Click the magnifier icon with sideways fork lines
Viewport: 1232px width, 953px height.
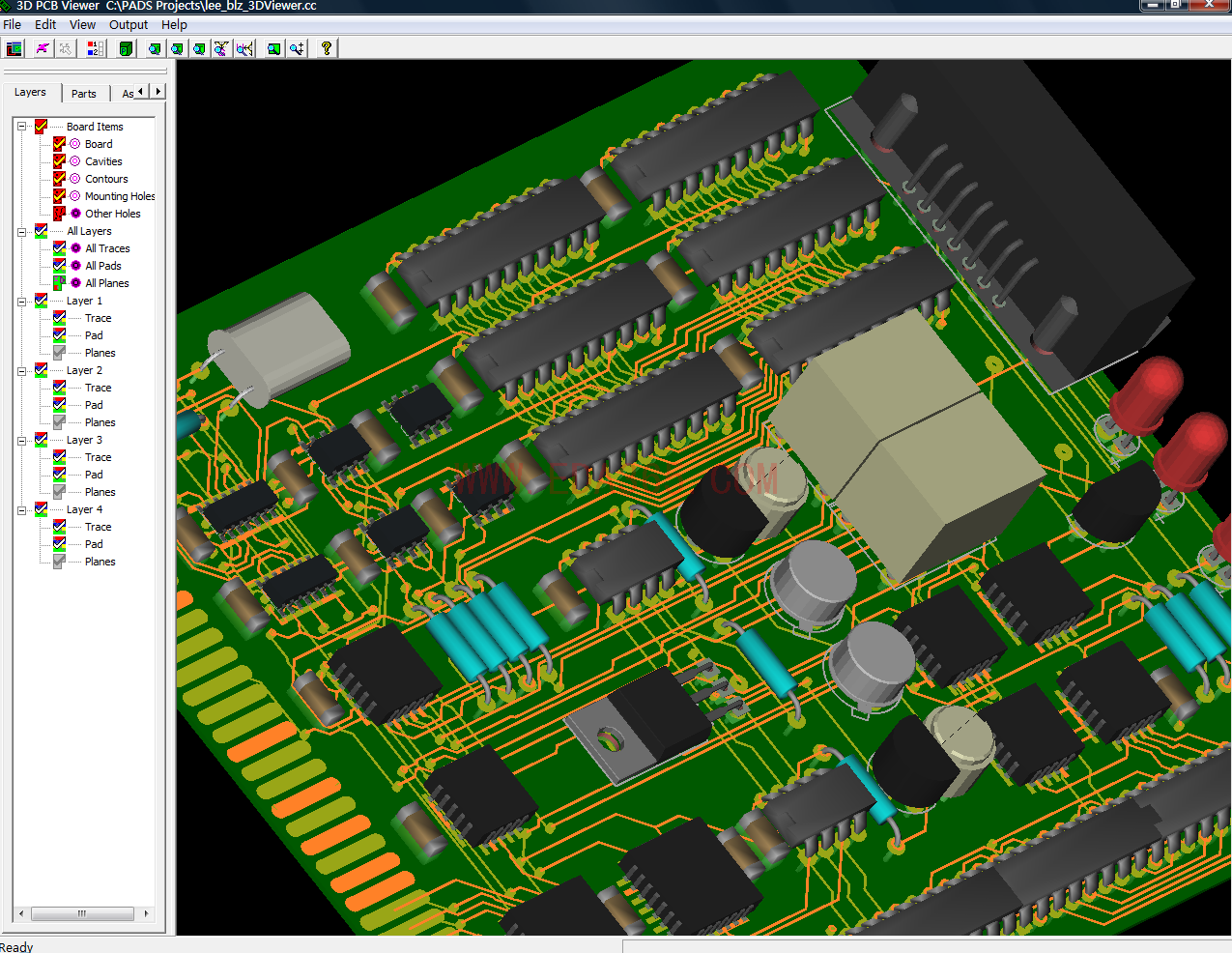tap(245, 48)
